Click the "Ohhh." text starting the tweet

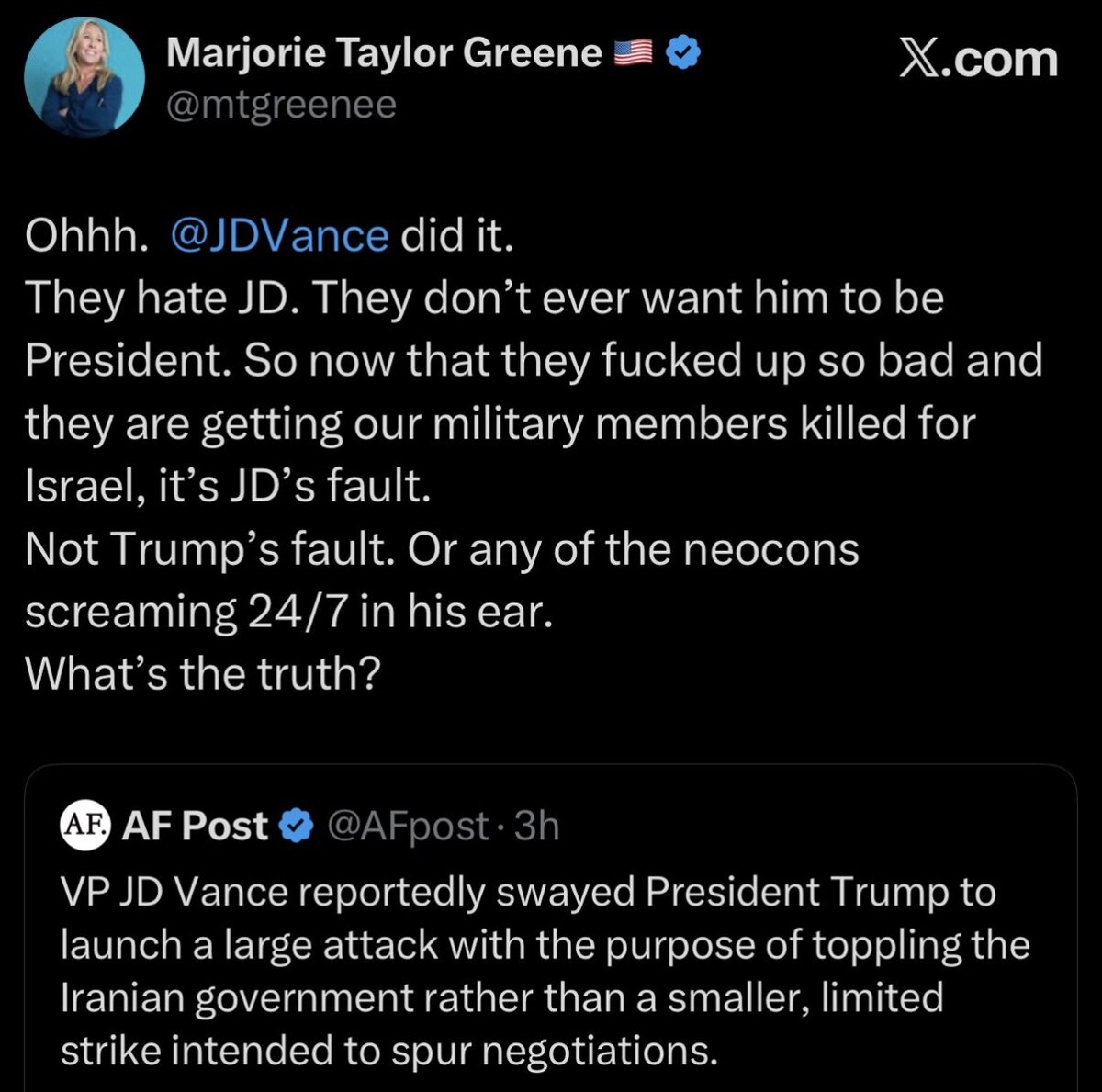tap(86, 236)
